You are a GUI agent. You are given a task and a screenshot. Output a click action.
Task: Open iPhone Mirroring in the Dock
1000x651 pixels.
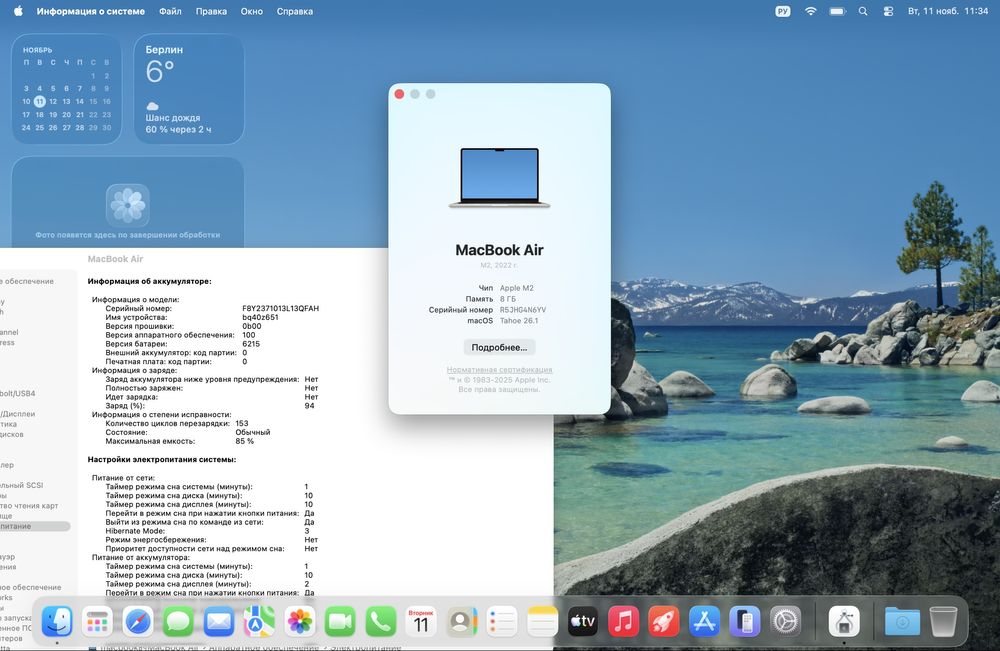[745, 621]
